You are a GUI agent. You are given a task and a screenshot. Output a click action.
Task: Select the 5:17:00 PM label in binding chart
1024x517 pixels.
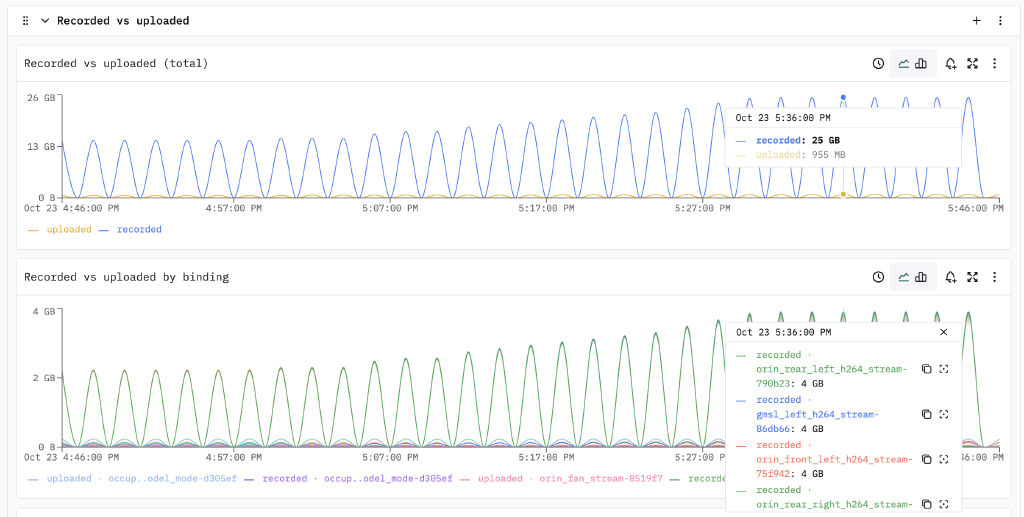[546, 458]
